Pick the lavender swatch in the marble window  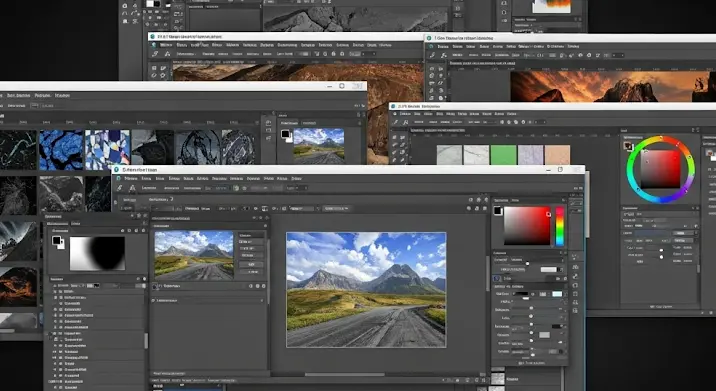[530, 155]
